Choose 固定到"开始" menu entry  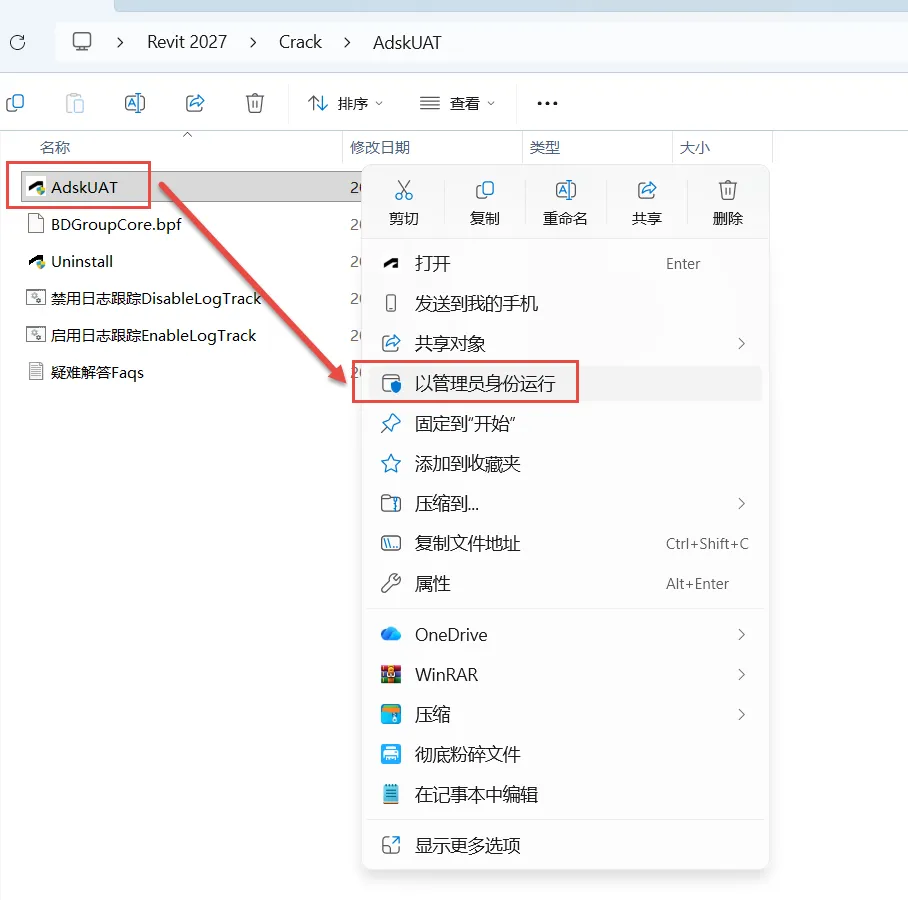point(565,423)
